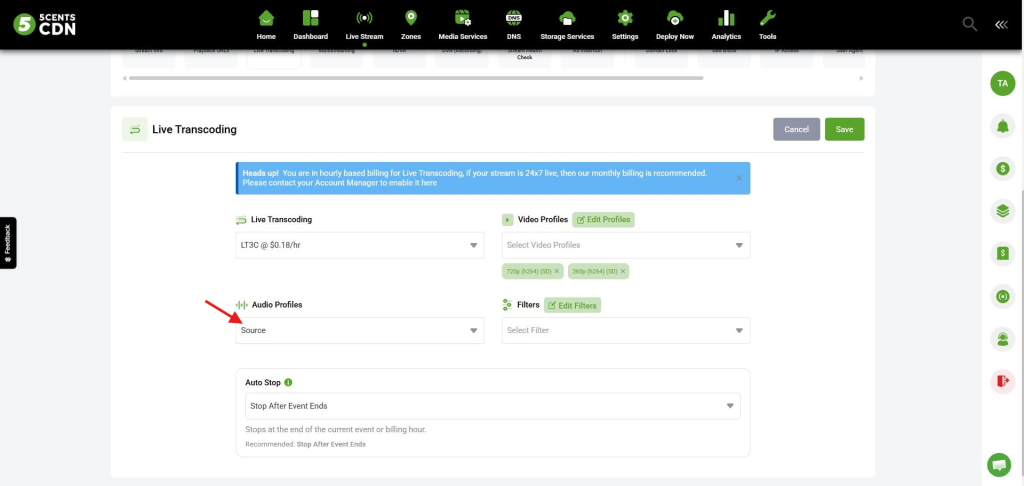Open Media Services in the navigation
The height and width of the screenshot is (486, 1024).
coord(462,25)
